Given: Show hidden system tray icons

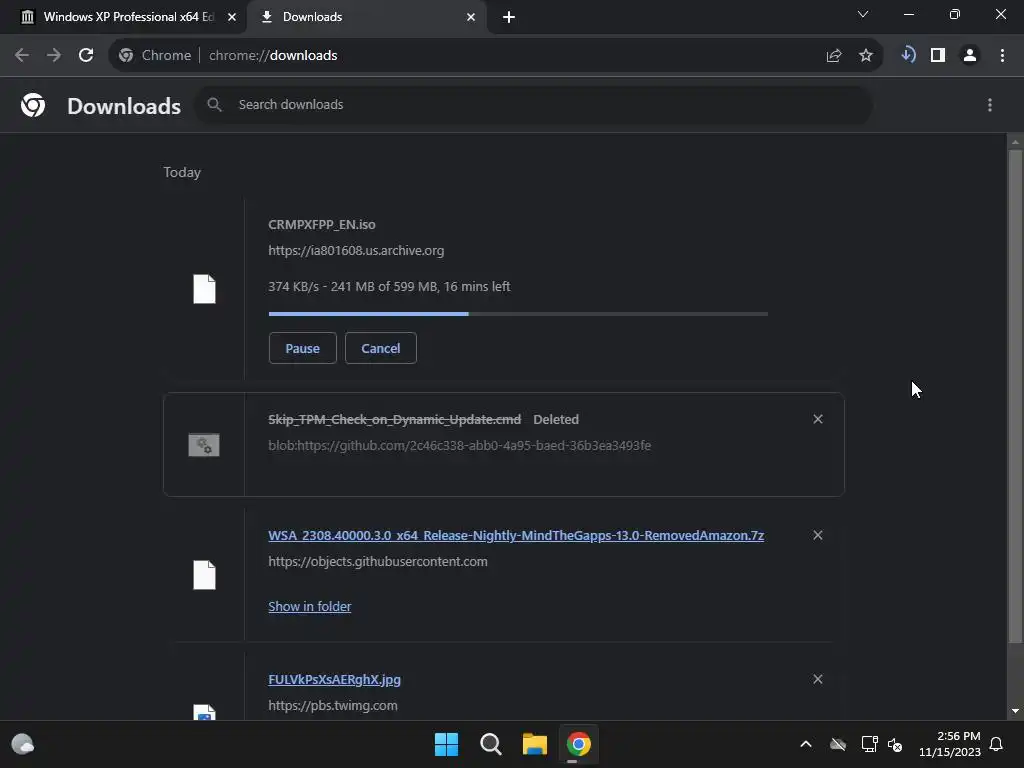Looking at the screenshot, I should (806, 744).
